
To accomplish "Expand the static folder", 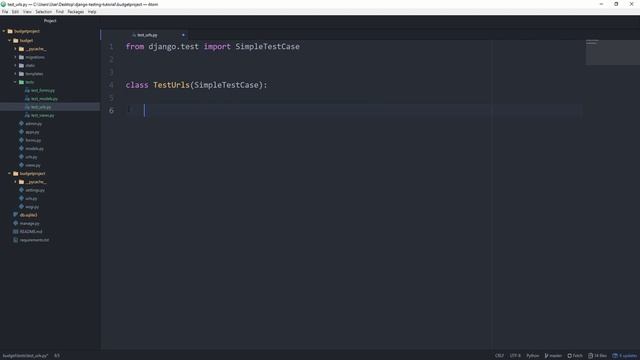I will pos(16,65).
